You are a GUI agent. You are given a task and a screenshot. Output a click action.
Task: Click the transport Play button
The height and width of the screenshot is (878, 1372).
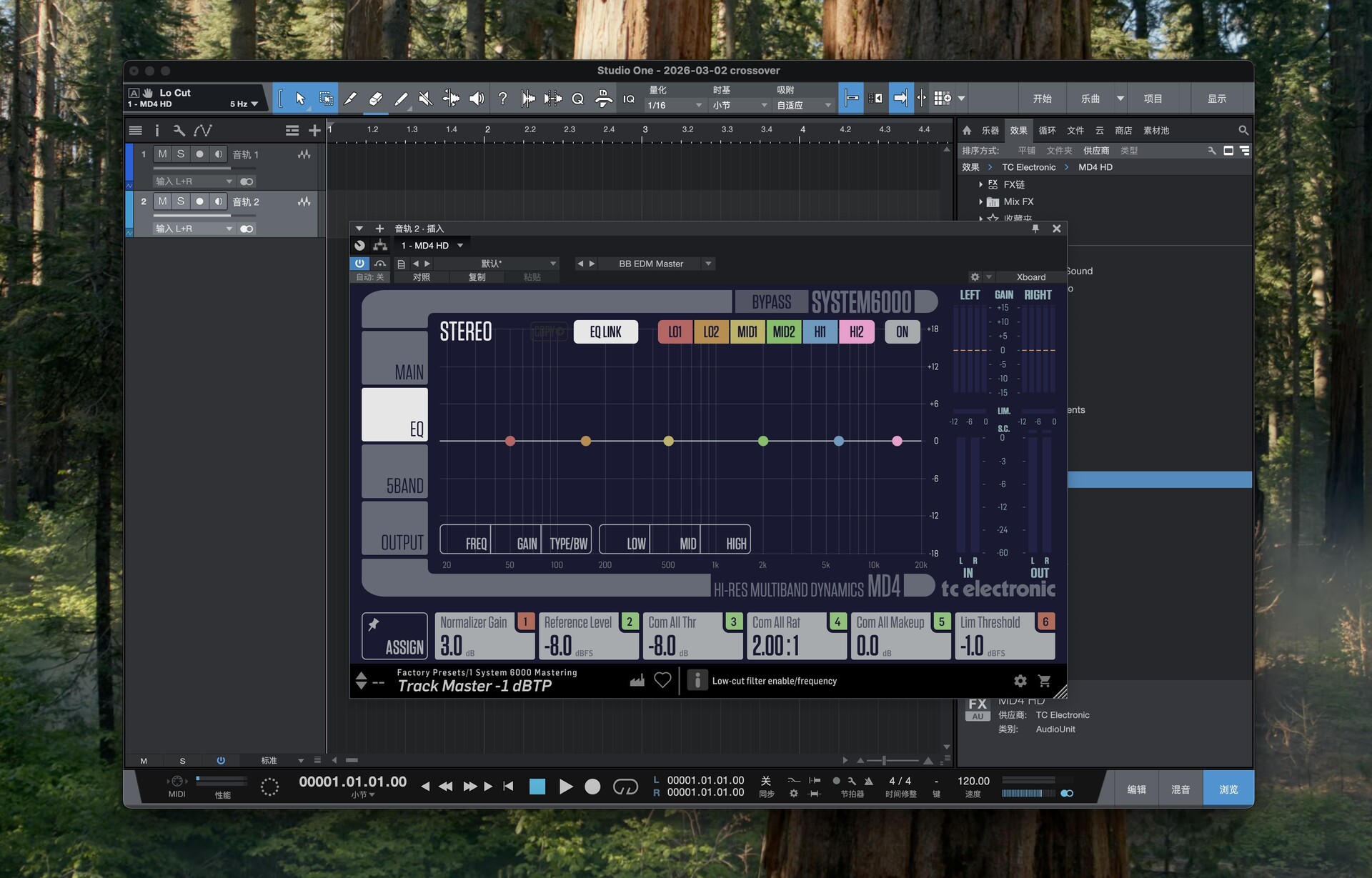click(565, 787)
